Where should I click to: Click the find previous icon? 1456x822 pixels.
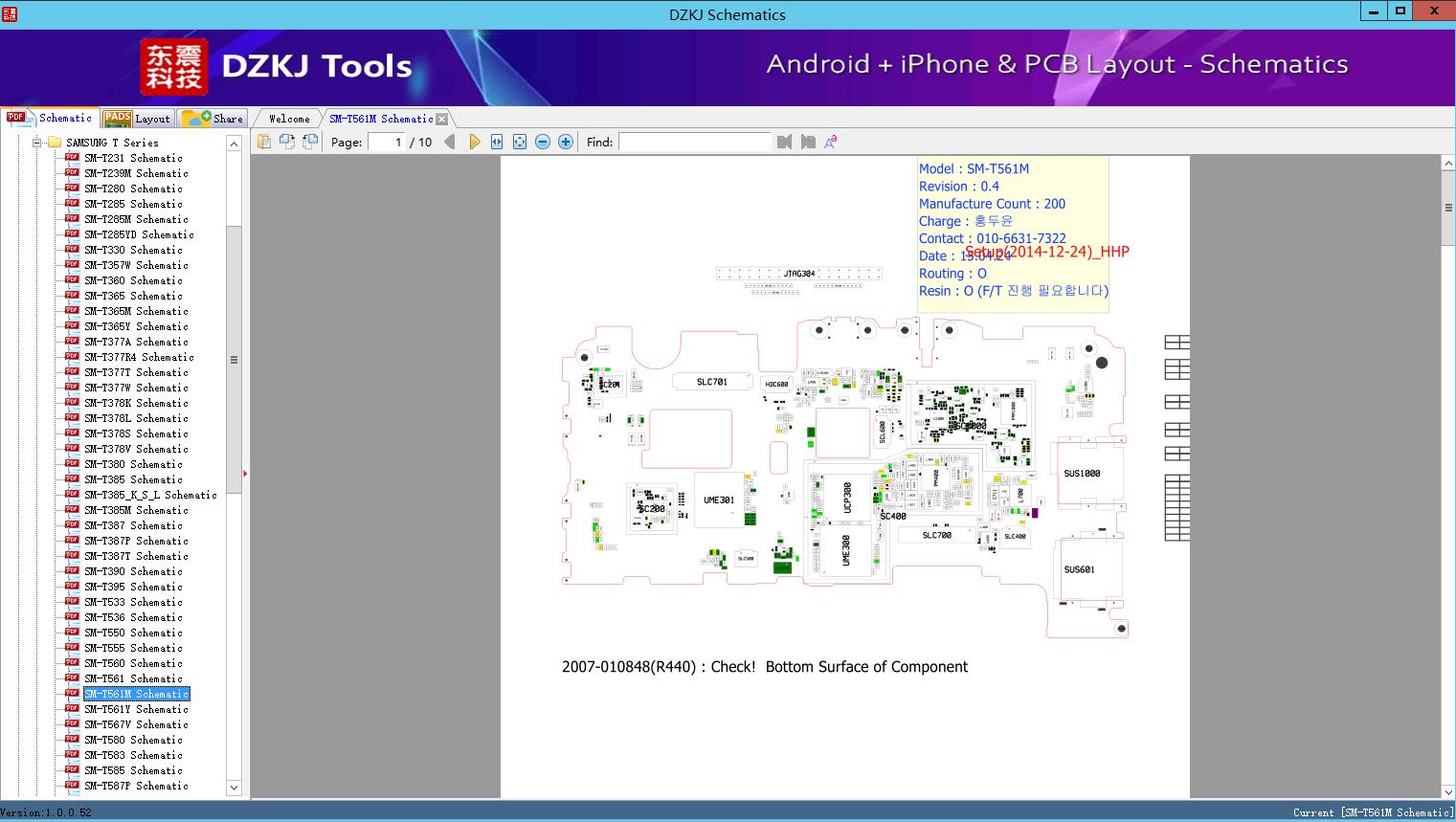pos(785,142)
